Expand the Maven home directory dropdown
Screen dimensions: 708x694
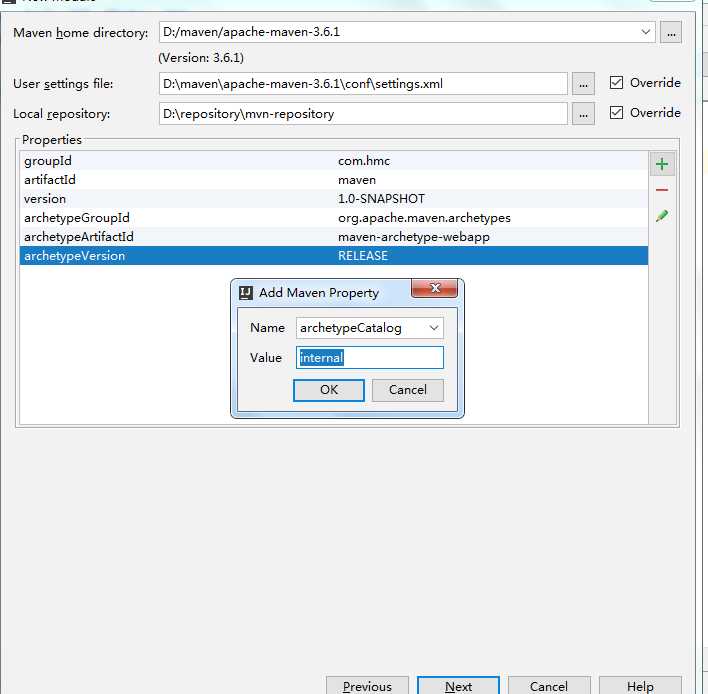[646, 32]
